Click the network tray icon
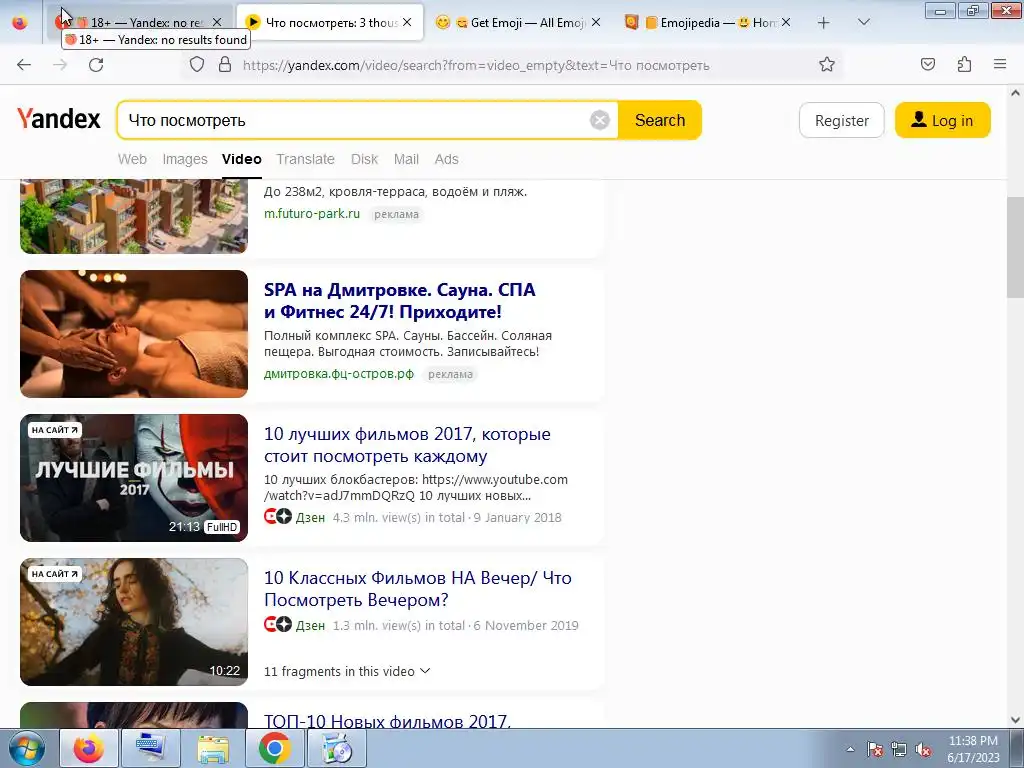This screenshot has width=1024, height=768. point(899,750)
